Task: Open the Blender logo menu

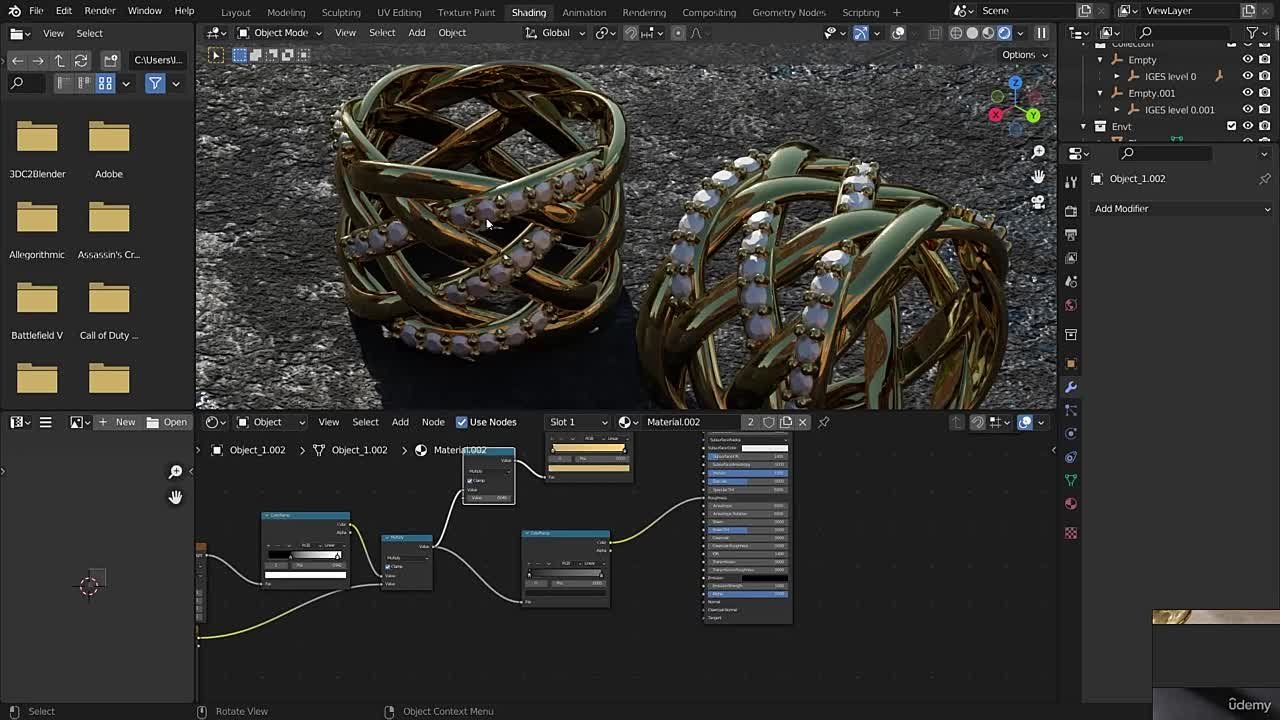Action: 14,10
